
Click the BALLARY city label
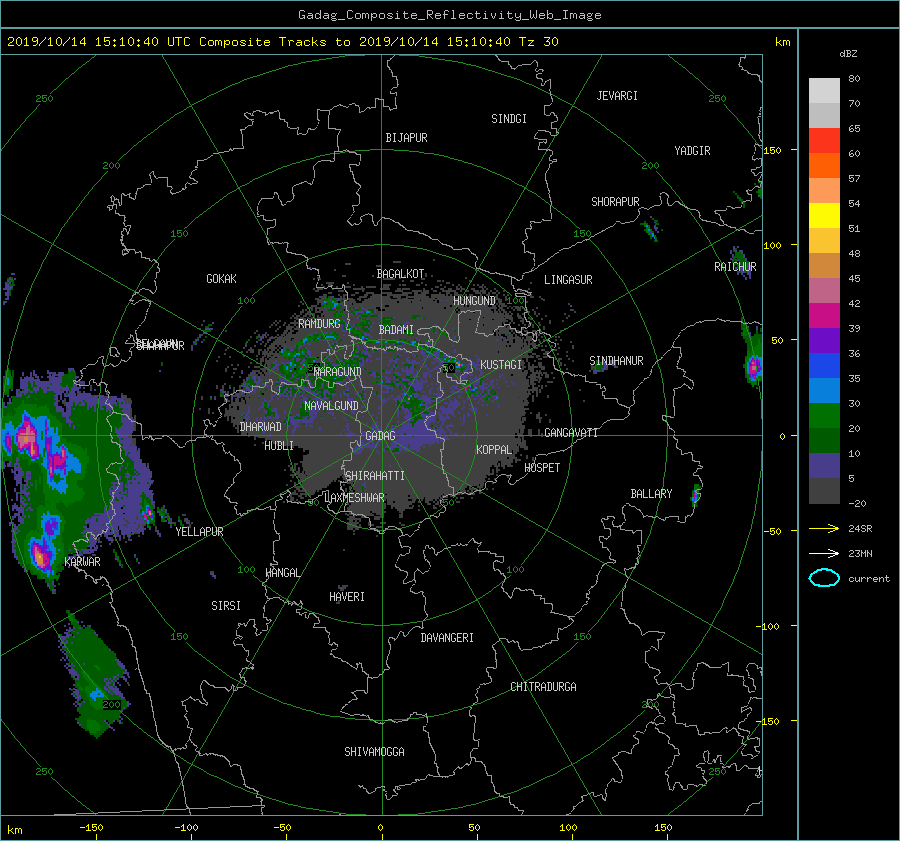click(651, 494)
